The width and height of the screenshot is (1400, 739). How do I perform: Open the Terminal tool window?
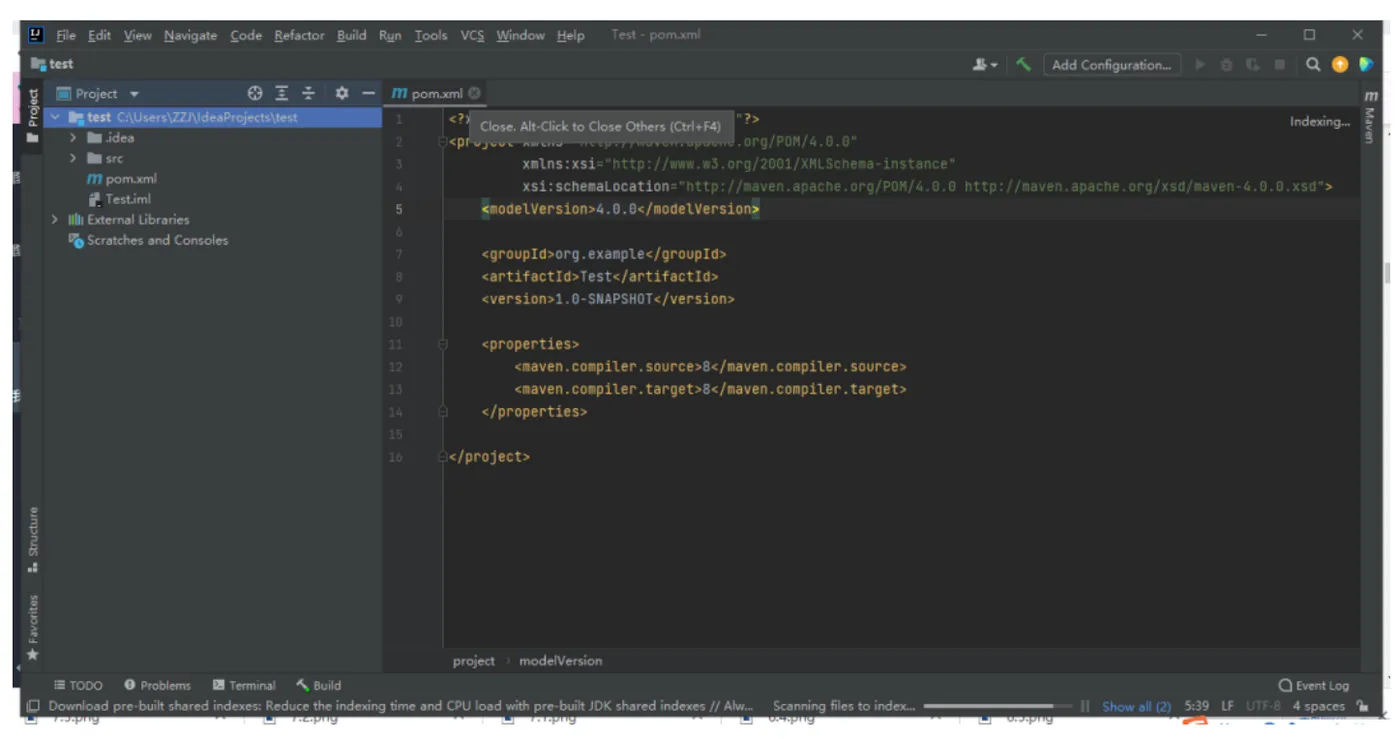pyautogui.click(x=244, y=685)
